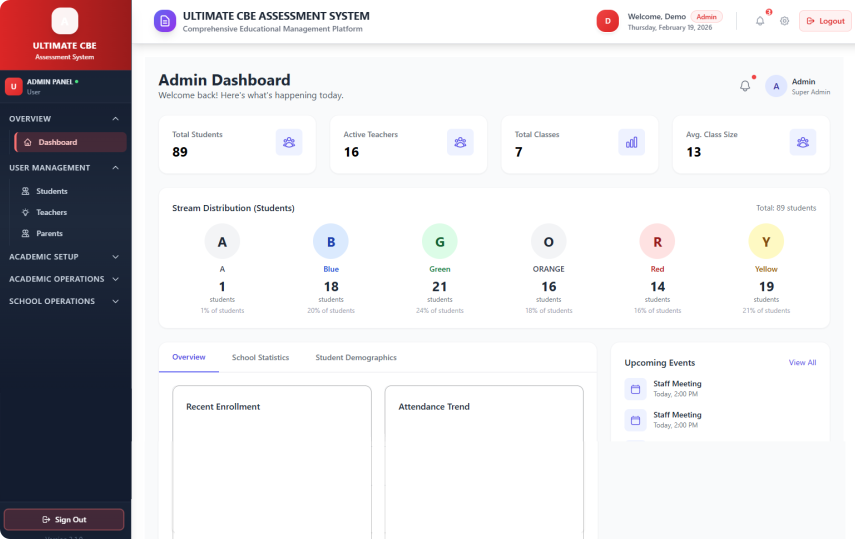Expand the School Operations section
Screen dimensions: 855x539
(x=115, y=301)
